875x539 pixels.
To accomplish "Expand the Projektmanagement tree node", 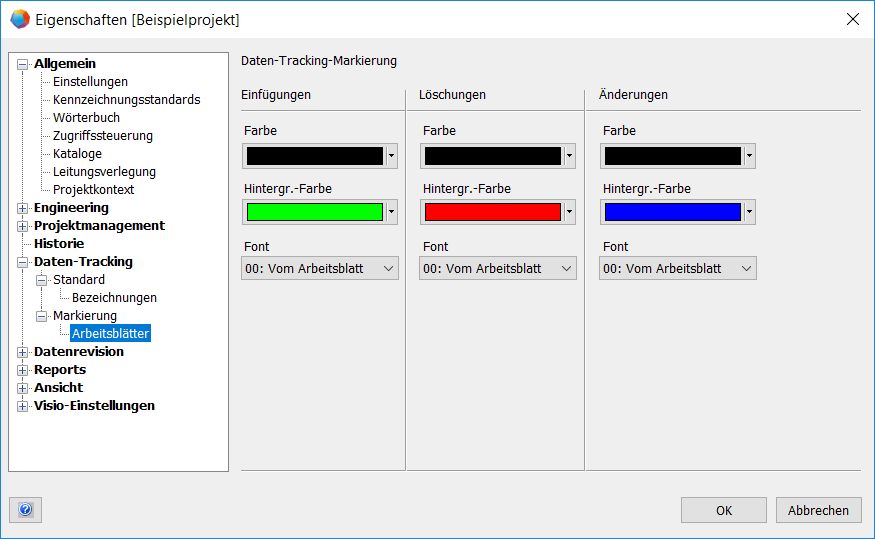I will point(23,226).
